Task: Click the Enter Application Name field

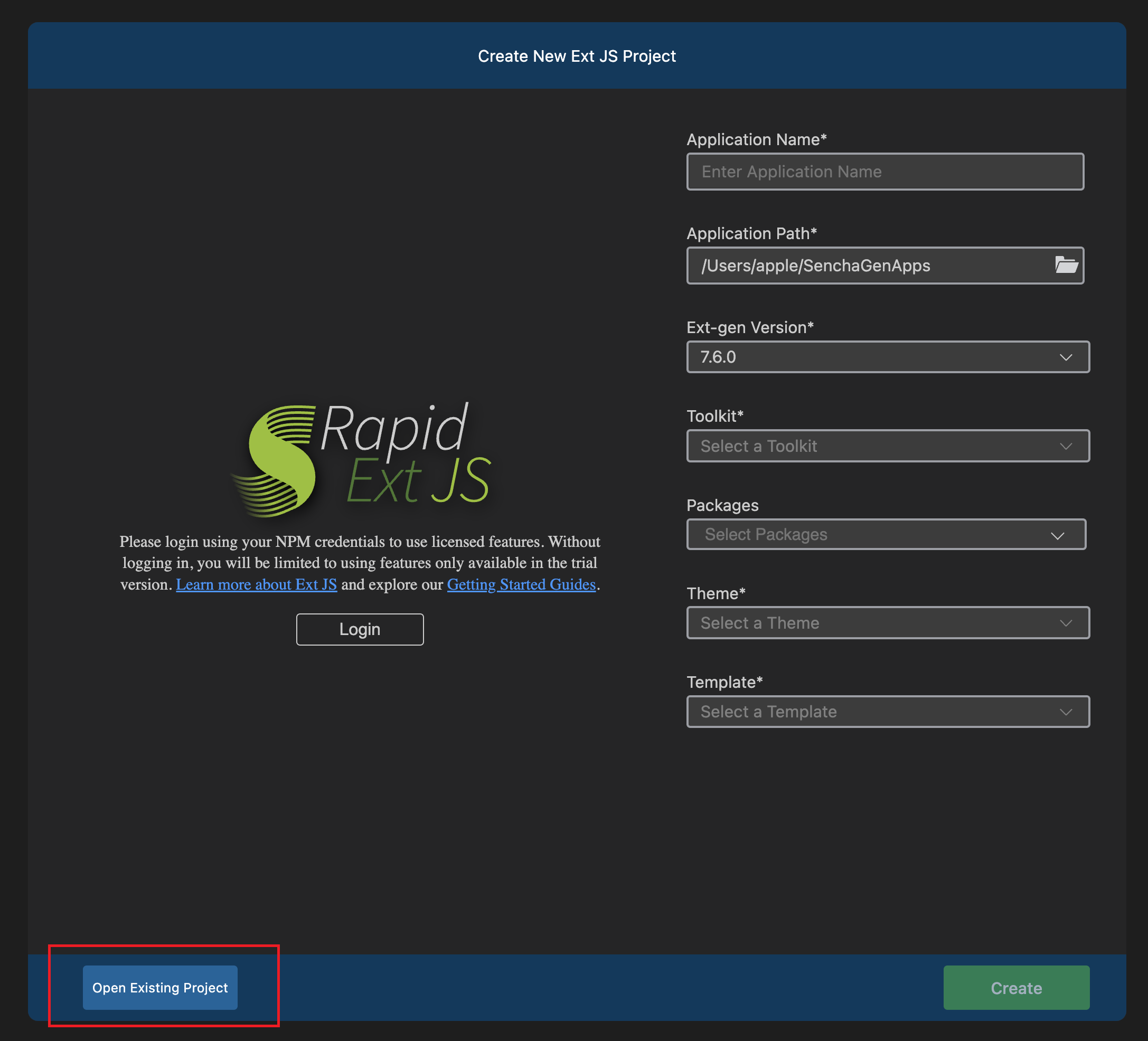Action: 884,172
